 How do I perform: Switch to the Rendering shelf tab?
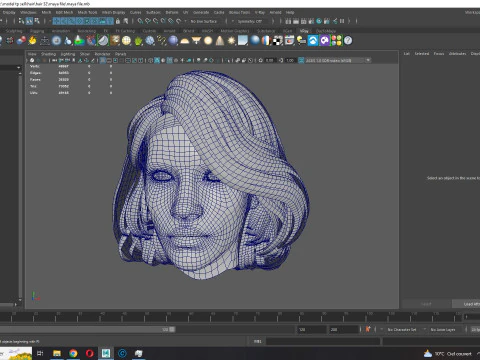(x=87, y=31)
